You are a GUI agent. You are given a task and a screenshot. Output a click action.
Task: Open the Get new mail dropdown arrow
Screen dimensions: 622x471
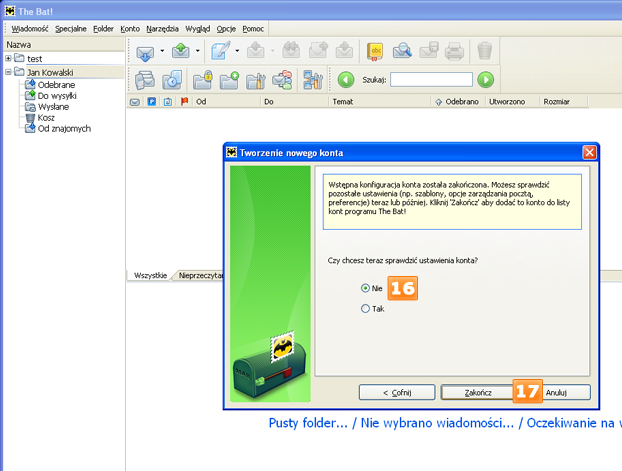tap(162, 51)
